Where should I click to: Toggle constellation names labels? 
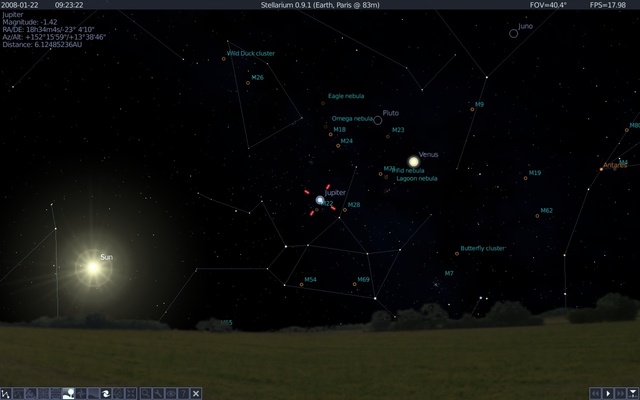18,393
